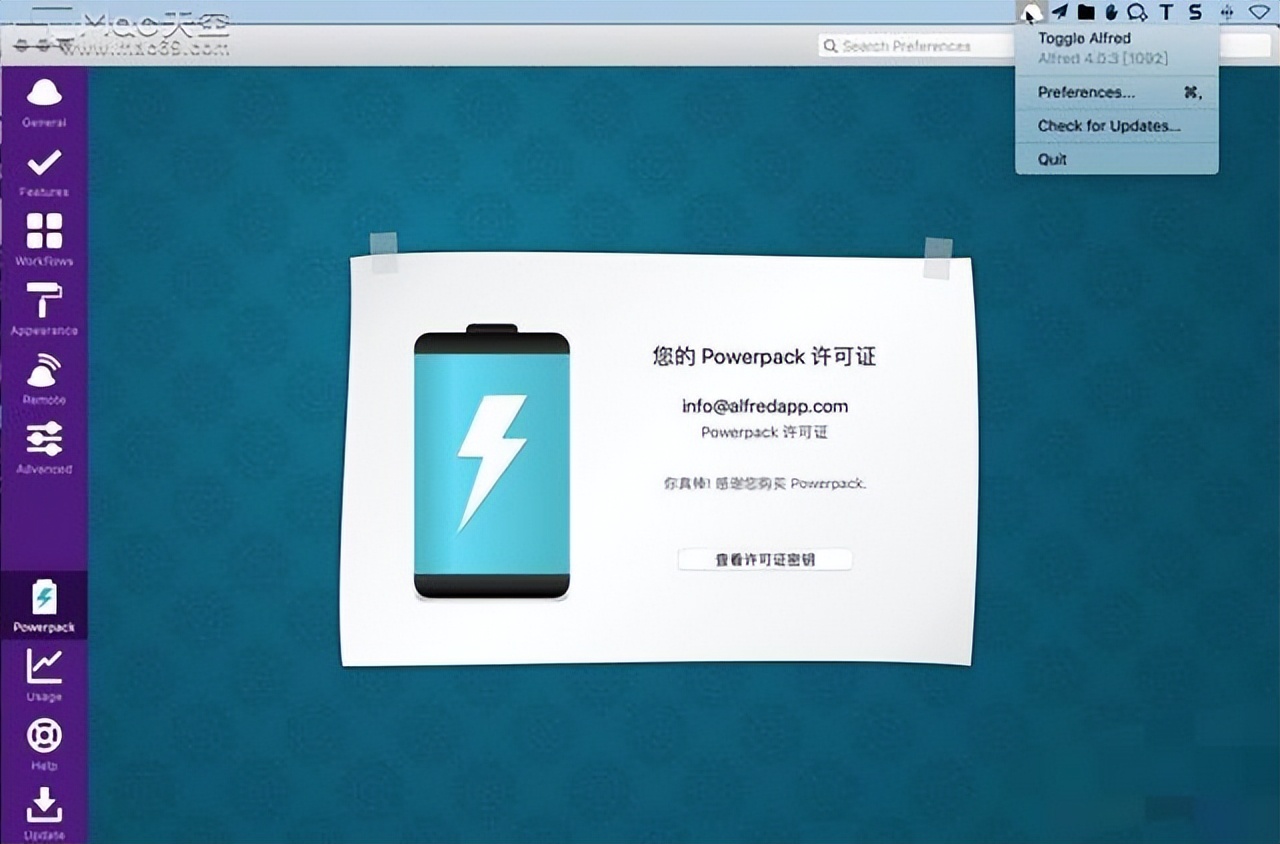Click the info@alfredapp.com license email

[x=765, y=406]
